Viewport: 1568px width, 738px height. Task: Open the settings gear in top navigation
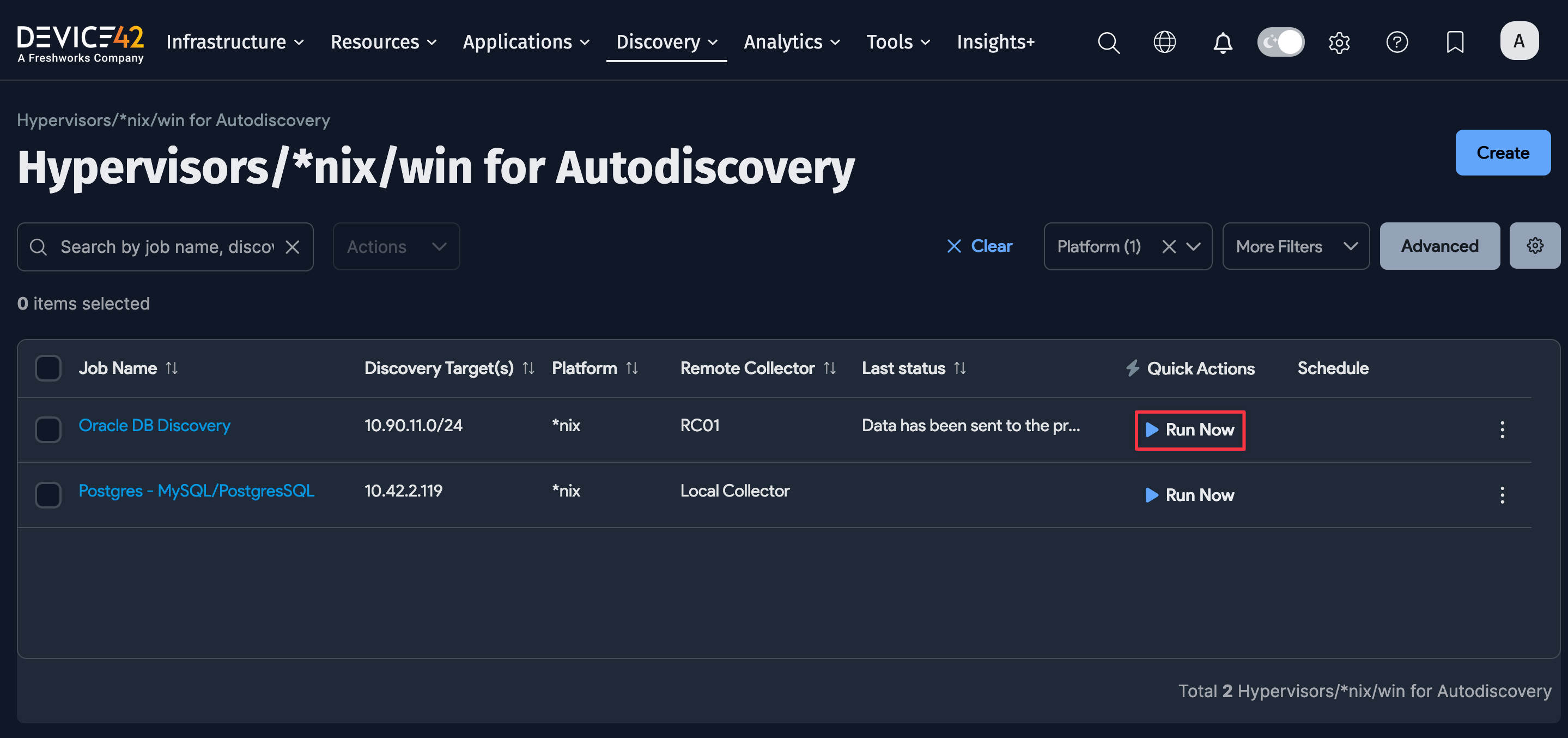pyautogui.click(x=1339, y=43)
